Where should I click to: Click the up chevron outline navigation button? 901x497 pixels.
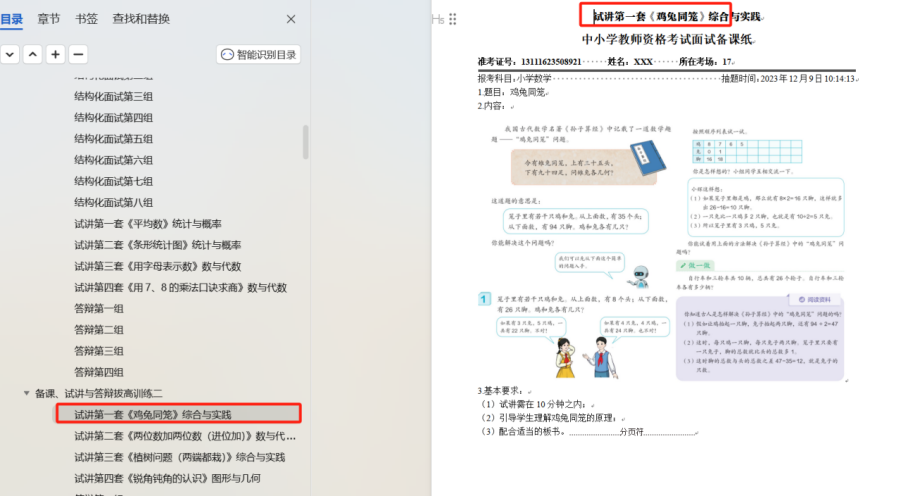click(x=33, y=54)
